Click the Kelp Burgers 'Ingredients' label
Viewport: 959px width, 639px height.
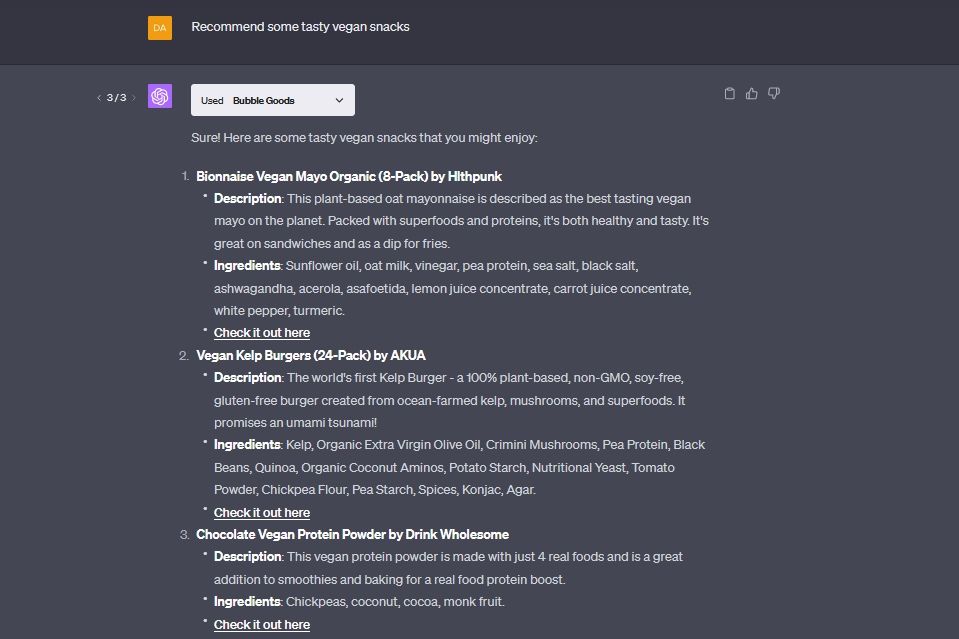point(247,445)
